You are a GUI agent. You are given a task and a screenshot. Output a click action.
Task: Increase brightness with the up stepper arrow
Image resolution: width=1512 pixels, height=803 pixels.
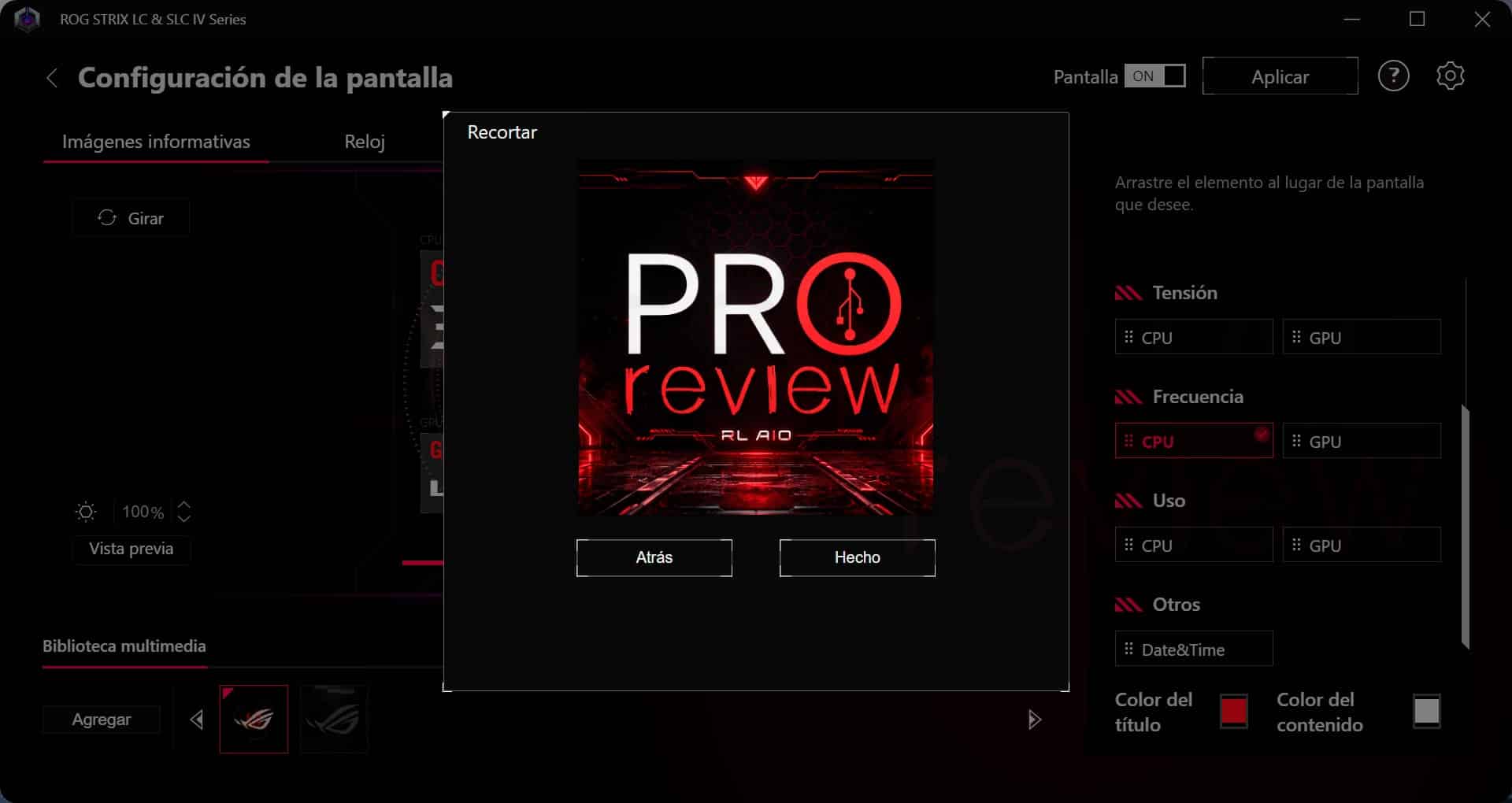pyautogui.click(x=184, y=505)
